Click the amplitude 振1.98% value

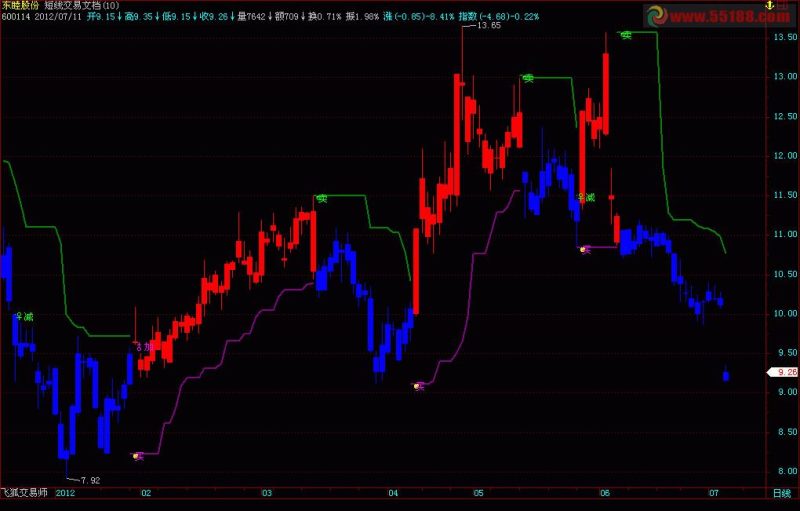tap(362, 16)
